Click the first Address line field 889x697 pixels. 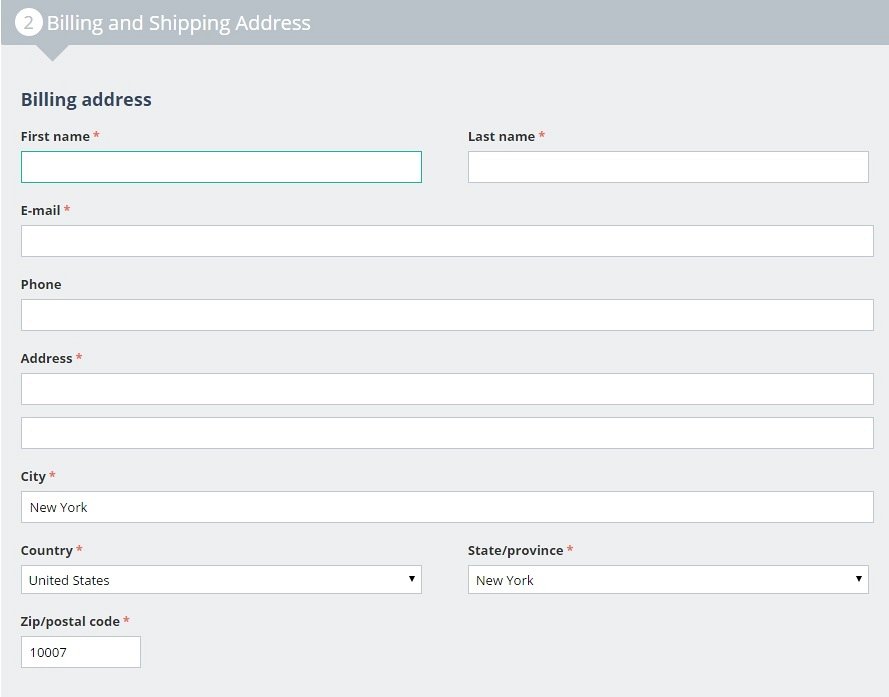447,389
